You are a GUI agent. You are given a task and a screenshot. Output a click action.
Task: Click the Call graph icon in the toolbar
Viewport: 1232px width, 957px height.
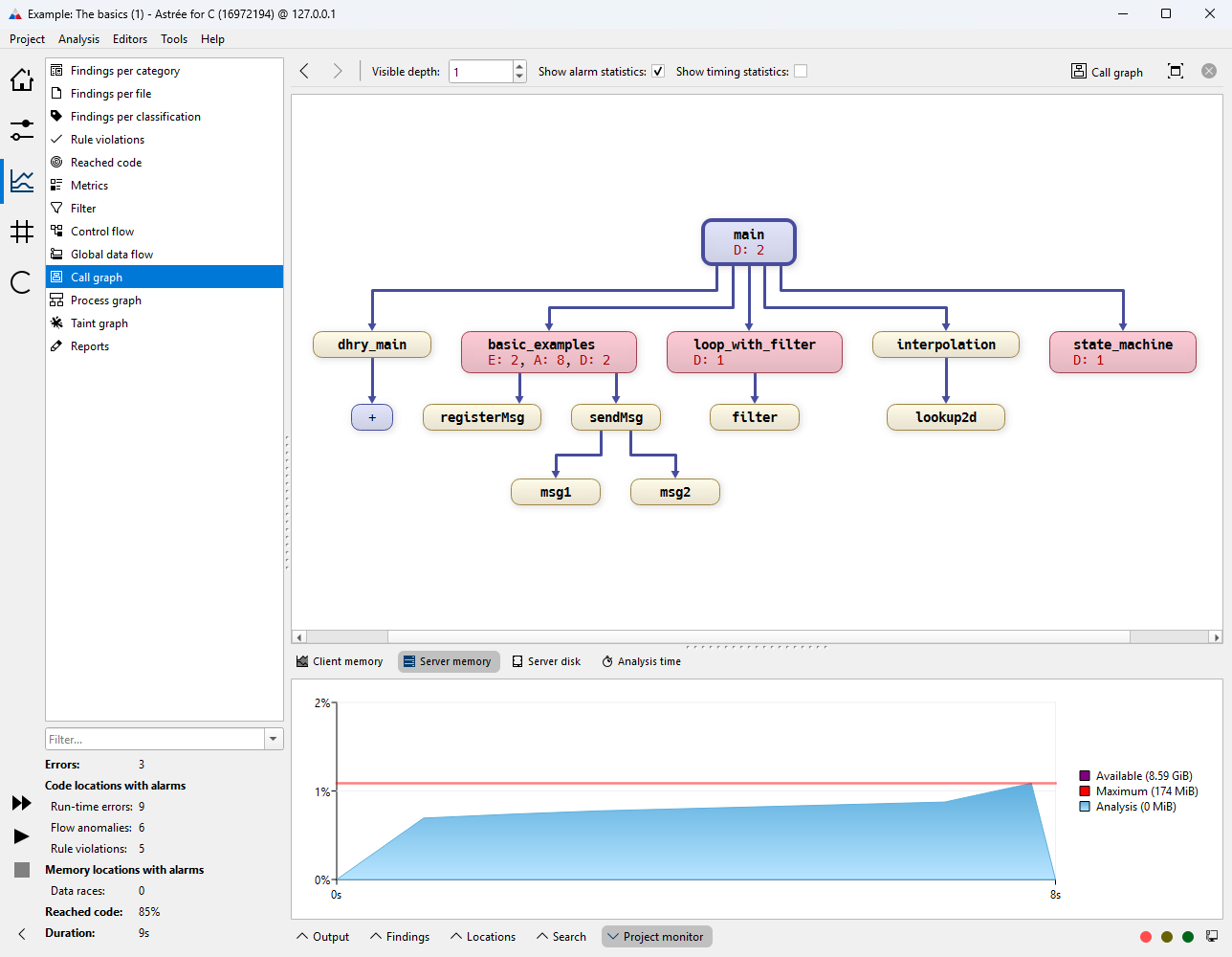pyautogui.click(x=1079, y=71)
